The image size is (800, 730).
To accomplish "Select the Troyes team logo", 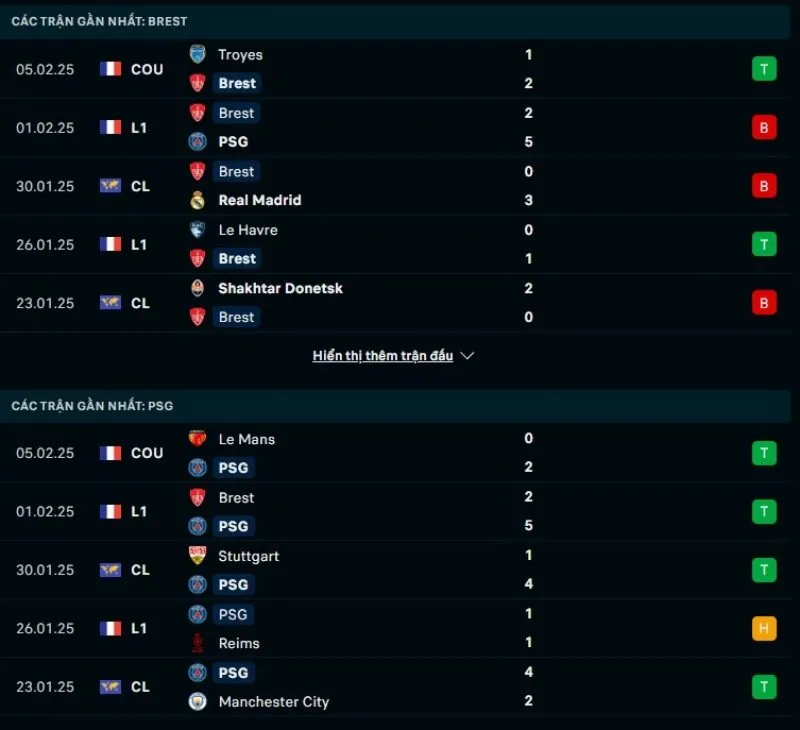I will tap(198, 54).
